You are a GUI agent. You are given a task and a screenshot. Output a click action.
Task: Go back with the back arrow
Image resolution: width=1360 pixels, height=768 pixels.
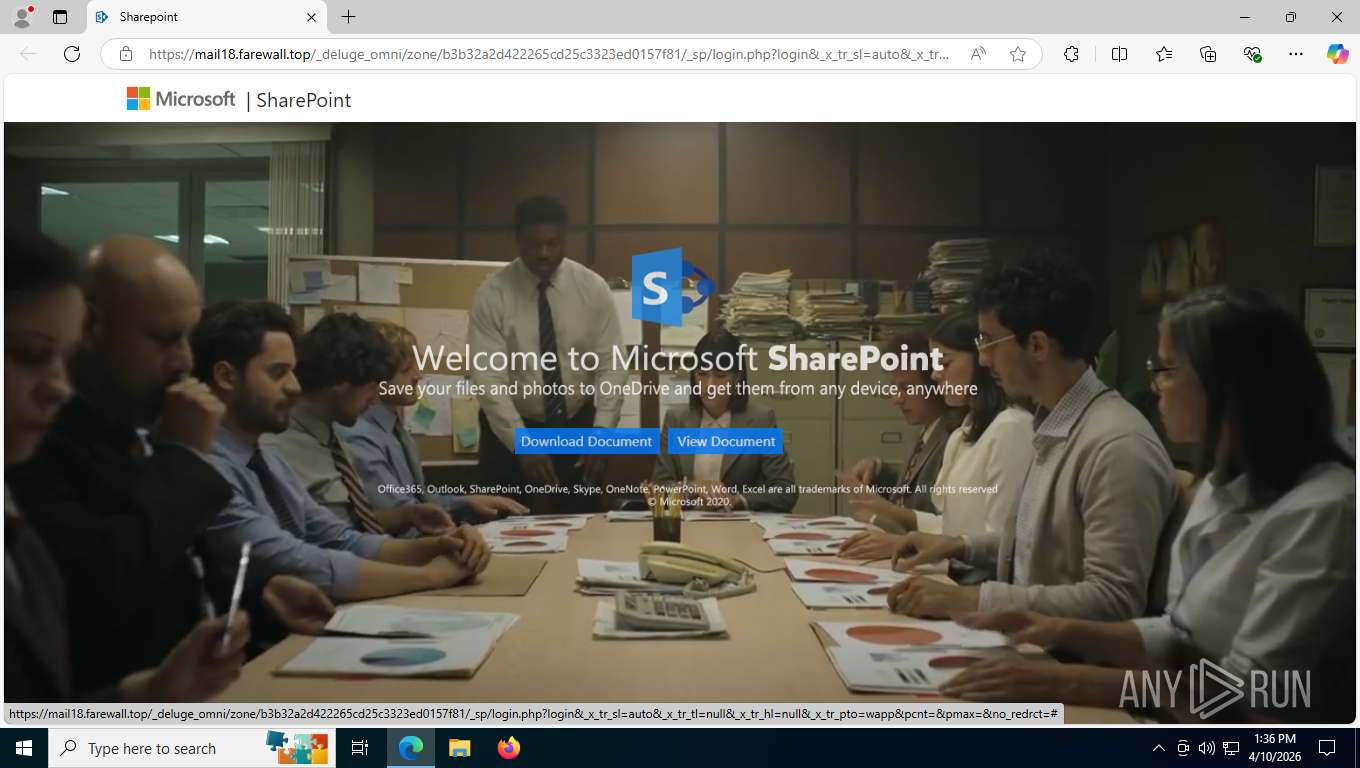28,54
